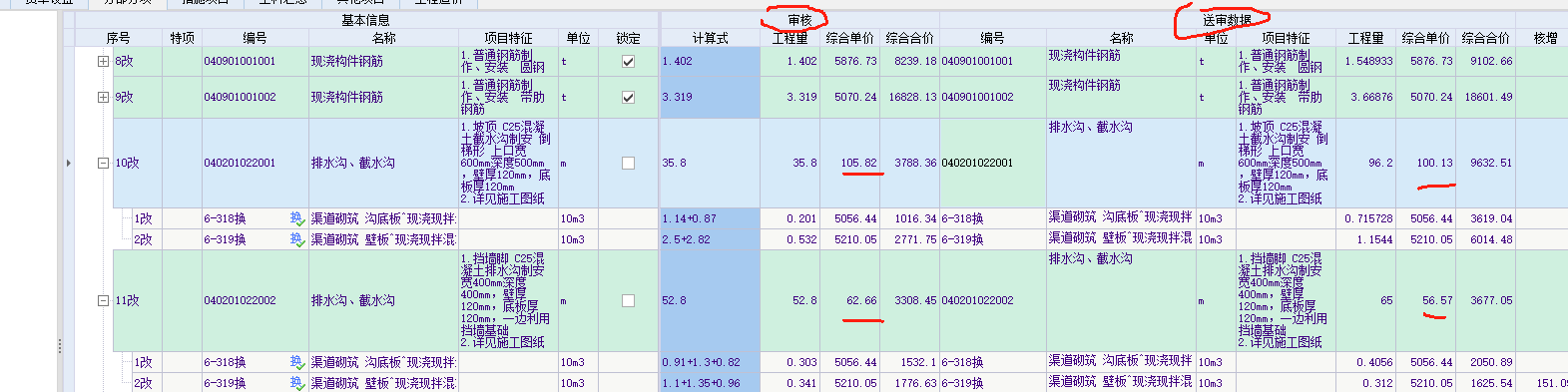Click the 排水沟、截水沟 name cell in row 10改
1568x392 pixels.
(383, 163)
